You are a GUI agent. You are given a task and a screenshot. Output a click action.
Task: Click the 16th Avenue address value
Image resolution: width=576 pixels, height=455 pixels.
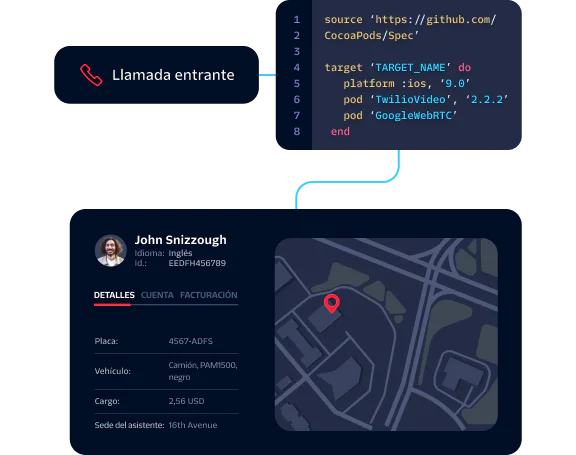point(193,425)
